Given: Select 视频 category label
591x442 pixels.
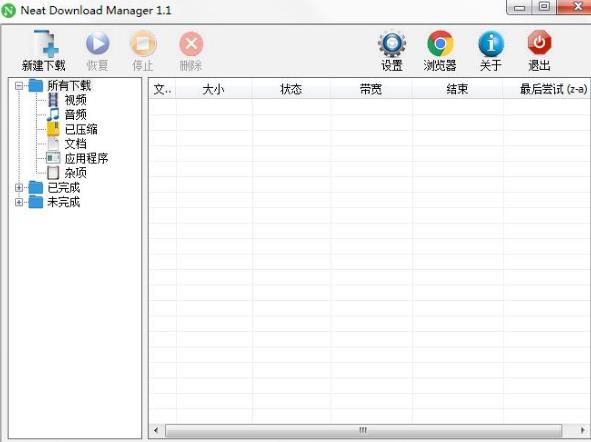Looking at the screenshot, I should 75,100.
